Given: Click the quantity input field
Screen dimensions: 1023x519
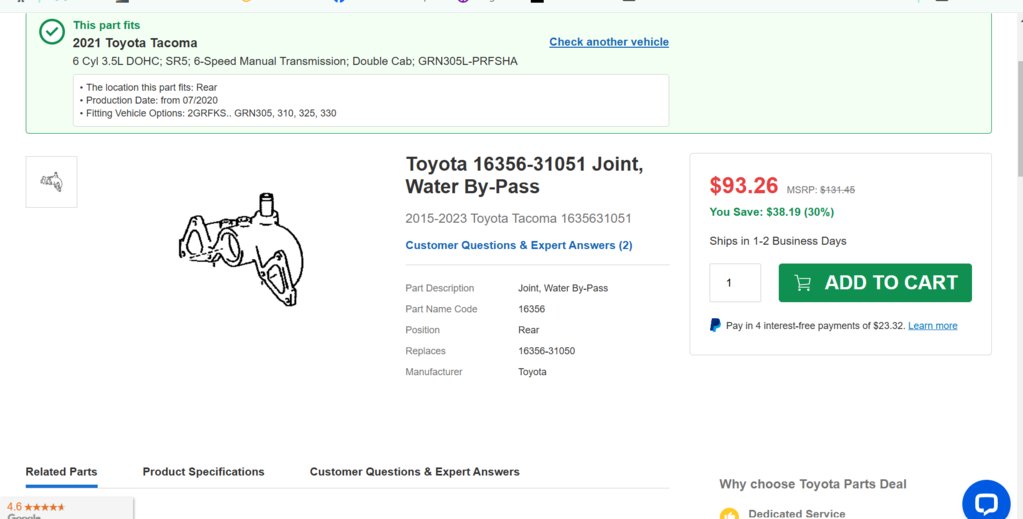Looking at the screenshot, I should (x=735, y=283).
